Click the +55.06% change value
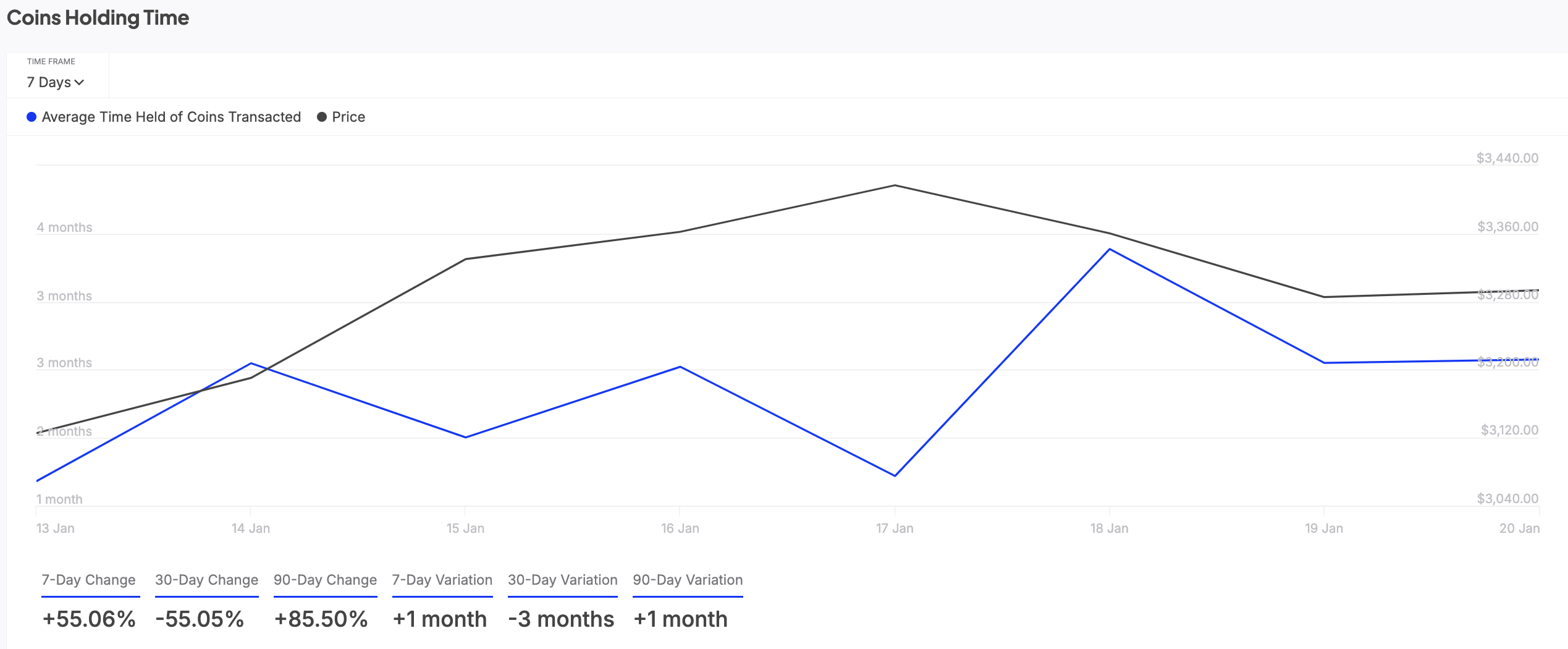 click(89, 619)
